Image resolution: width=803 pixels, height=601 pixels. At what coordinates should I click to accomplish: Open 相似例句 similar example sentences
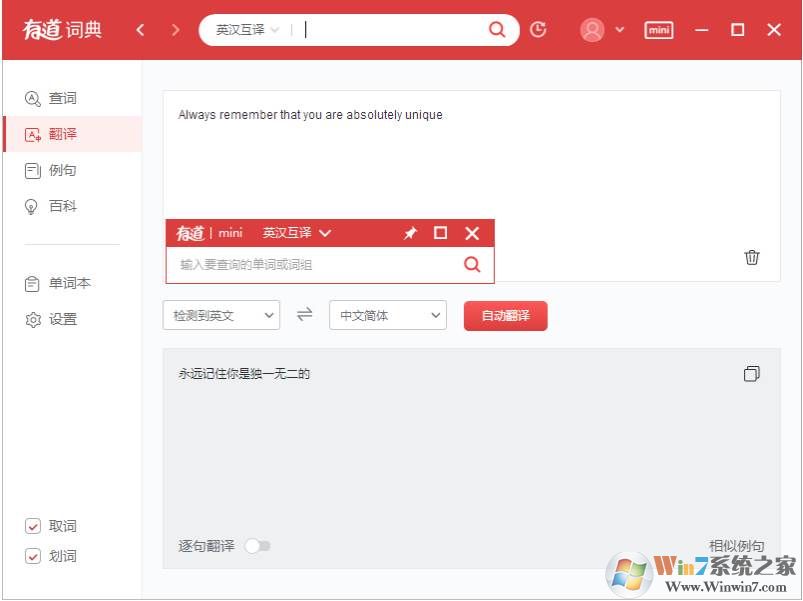coord(735,546)
